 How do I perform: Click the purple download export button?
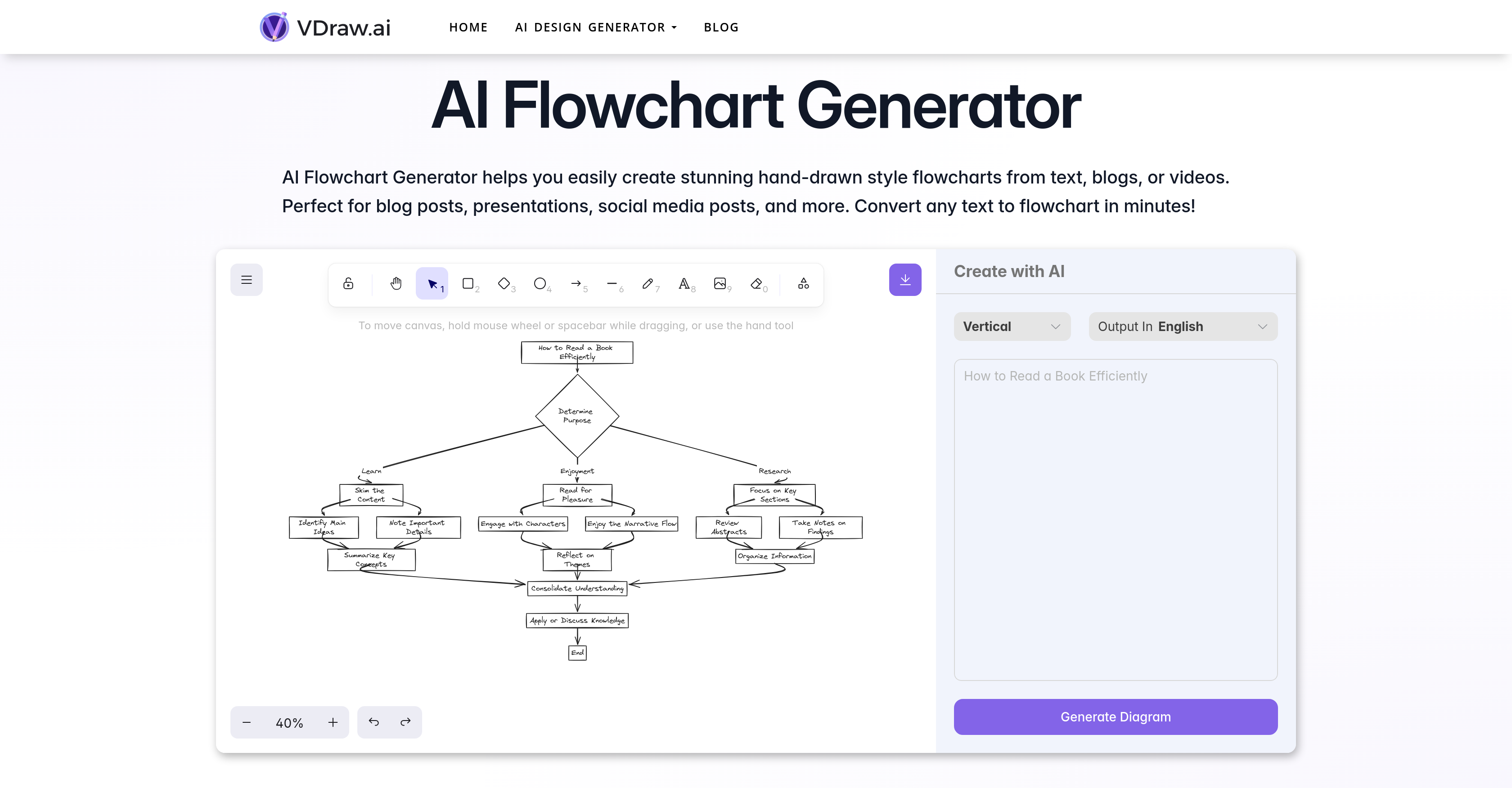click(905, 280)
